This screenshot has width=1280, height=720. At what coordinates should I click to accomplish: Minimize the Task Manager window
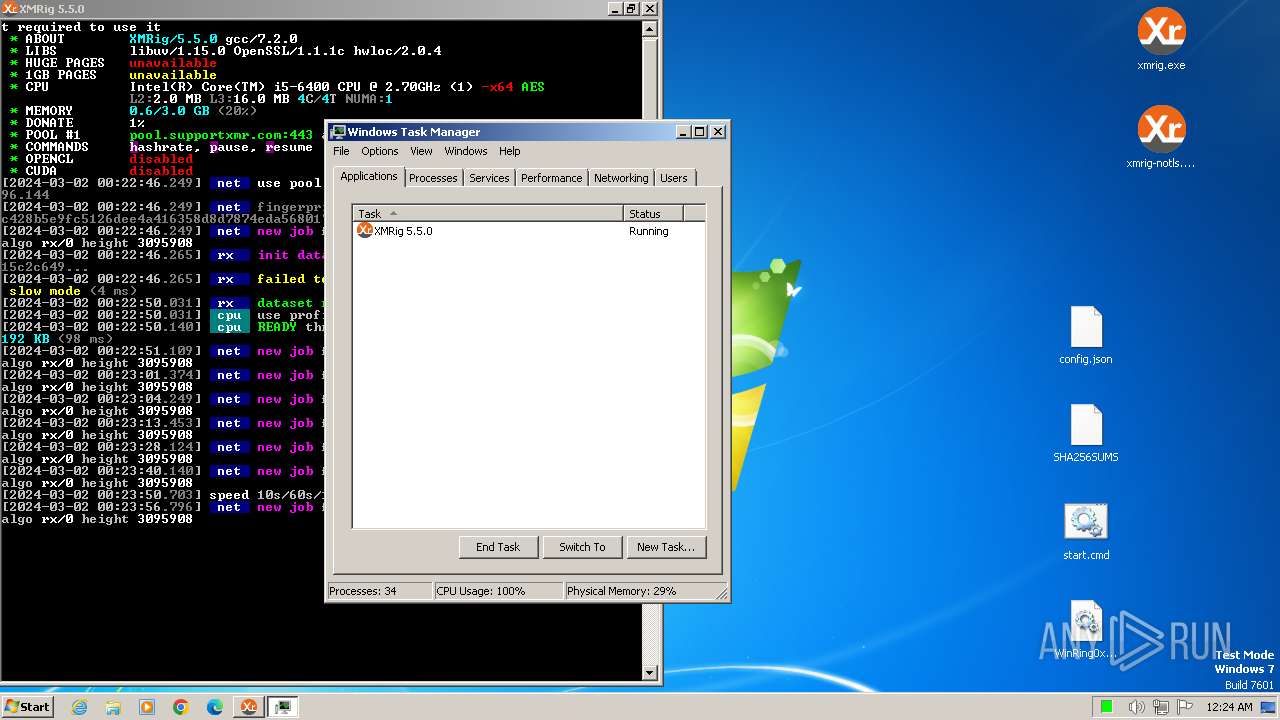click(683, 132)
